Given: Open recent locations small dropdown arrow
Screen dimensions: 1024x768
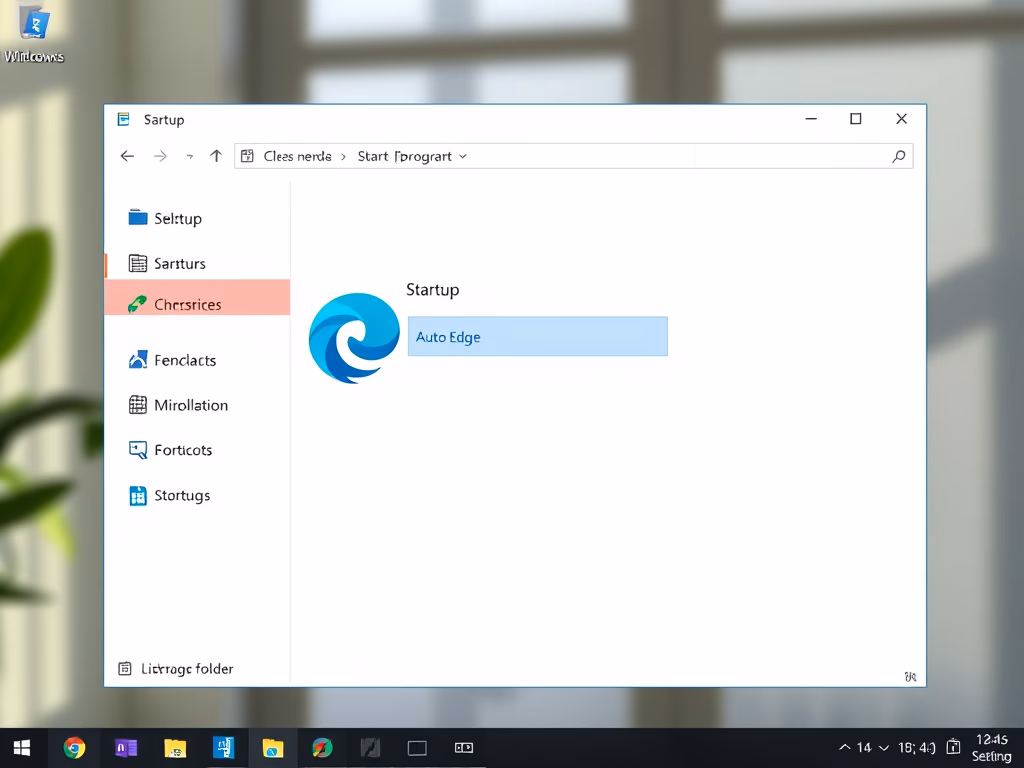Looking at the screenshot, I should pyautogui.click(x=189, y=157).
